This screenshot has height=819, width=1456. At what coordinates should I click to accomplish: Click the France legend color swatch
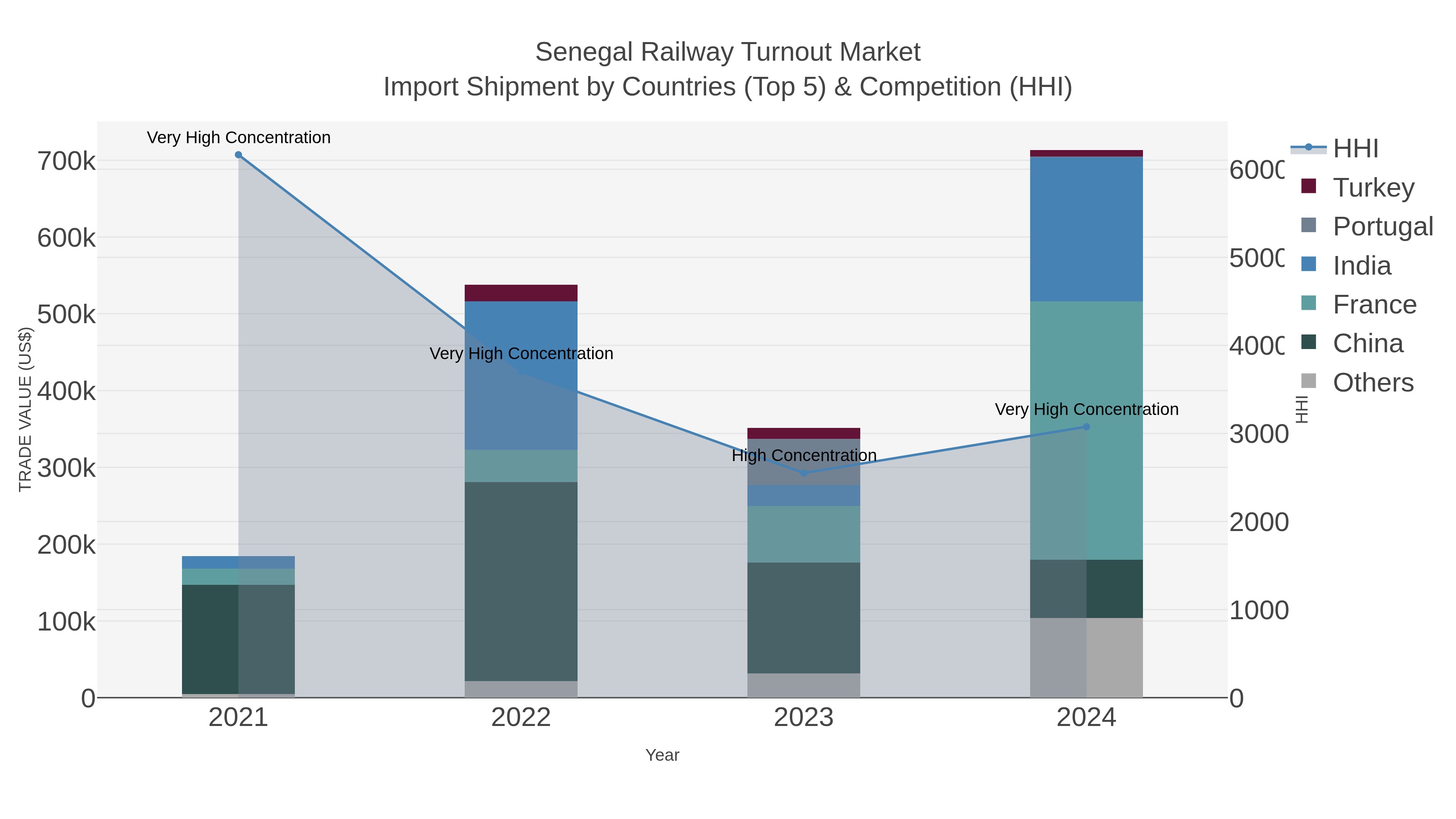click(1308, 303)
